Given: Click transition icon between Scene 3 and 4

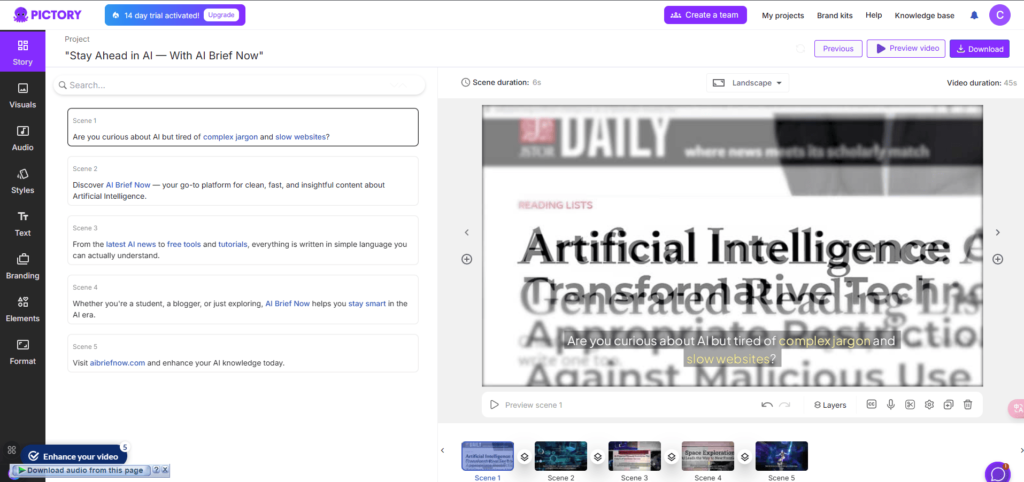Looking at the screenshot, I should click(671, 457).
